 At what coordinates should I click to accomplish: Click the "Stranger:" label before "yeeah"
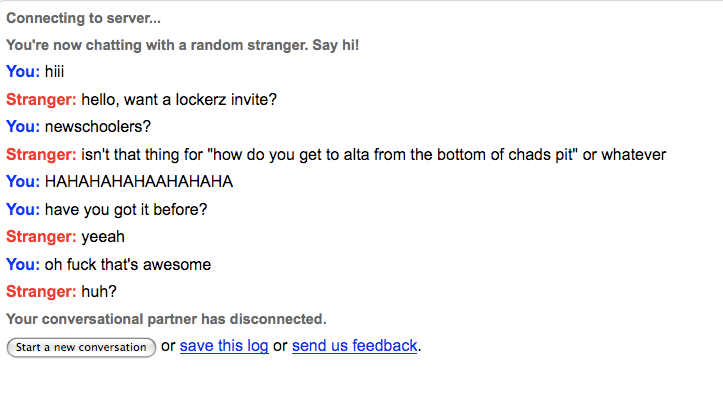click(41, 237)
